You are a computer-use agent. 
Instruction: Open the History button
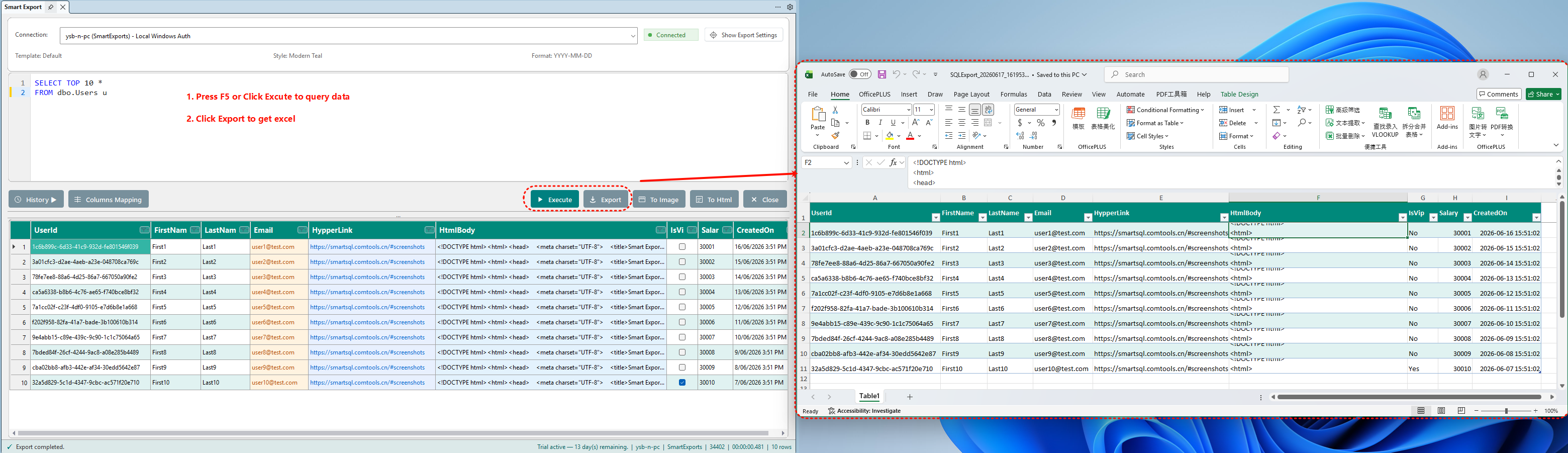point(36,199)
